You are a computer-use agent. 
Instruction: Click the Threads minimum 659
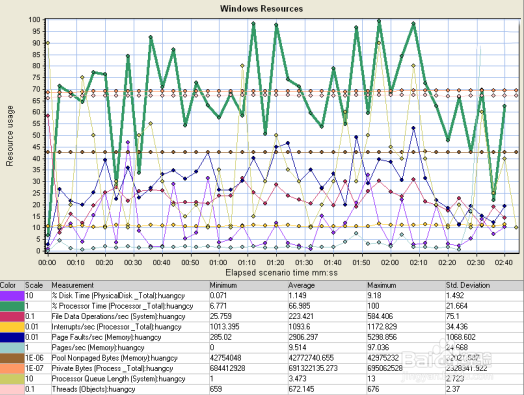click(216, 389)
